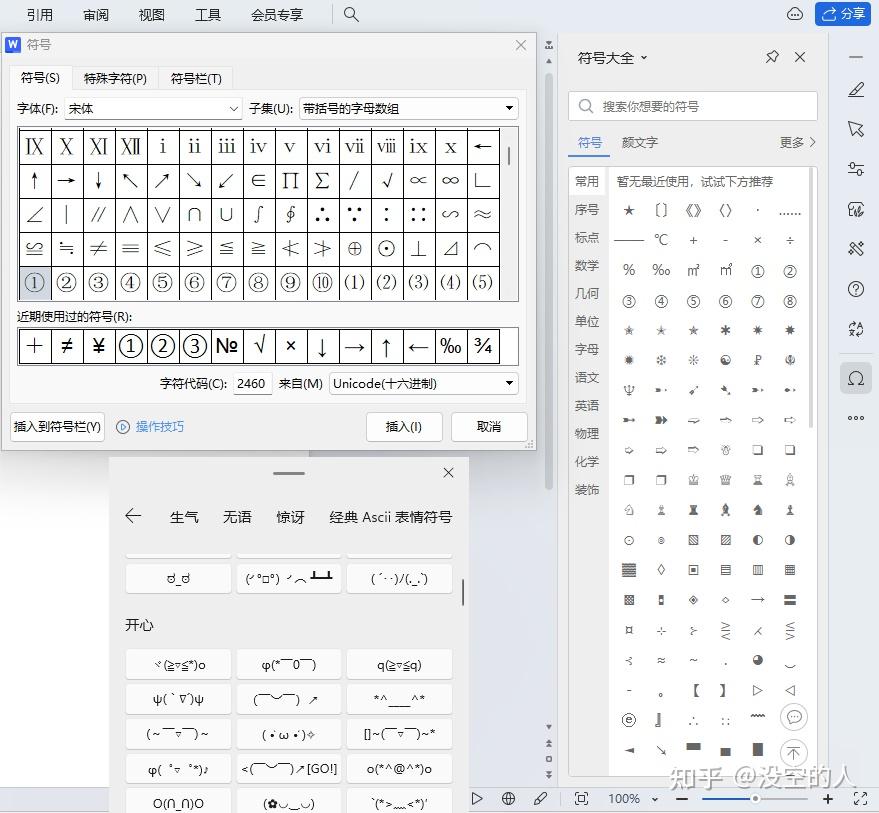
Task: Click the globe web view icon in status bar
Action: [x=508, y=798]
